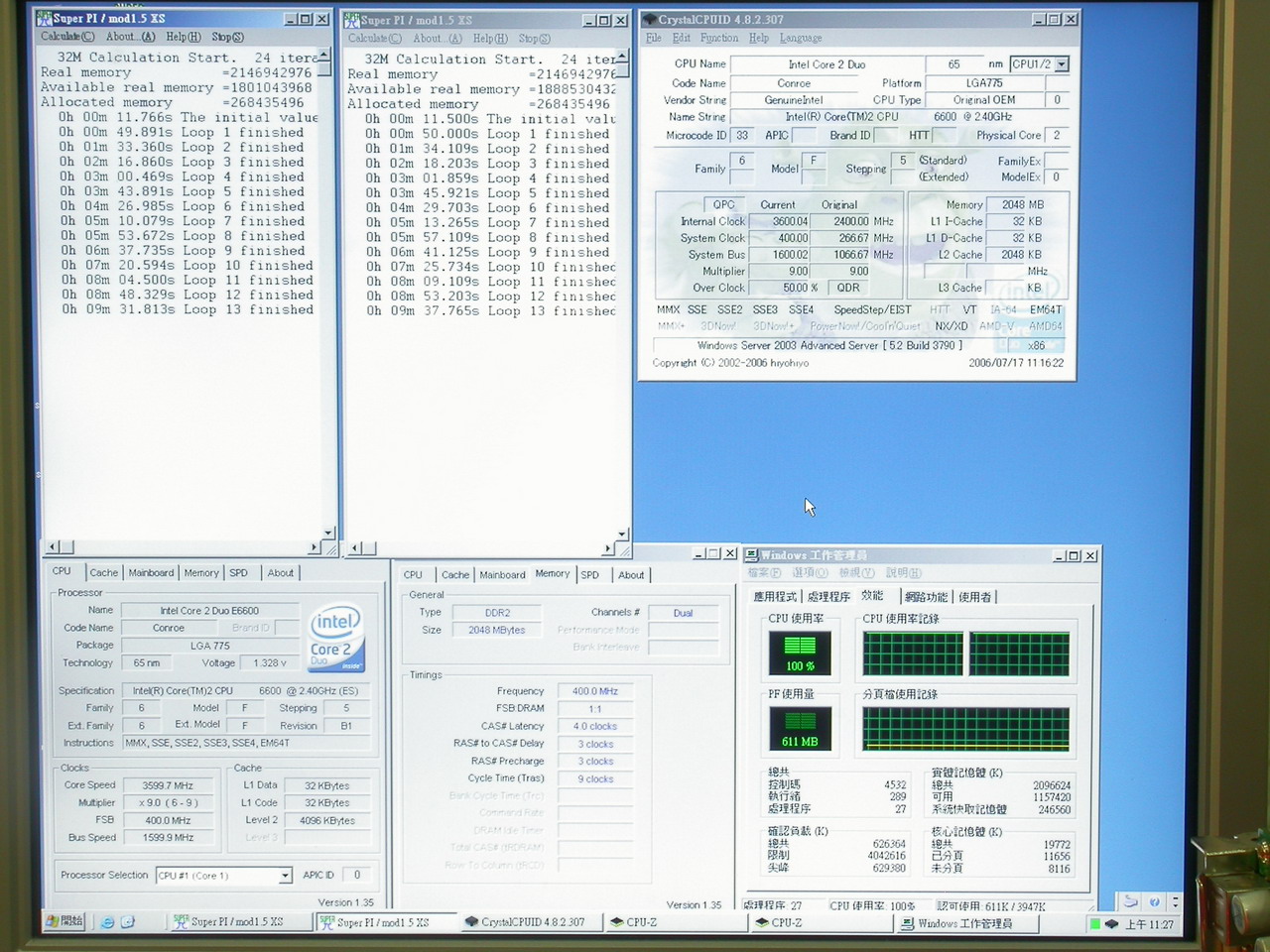Switch to the 處理程序 tab in Task Manager
The image size is (1270, 952).
[x=828, y=597]
